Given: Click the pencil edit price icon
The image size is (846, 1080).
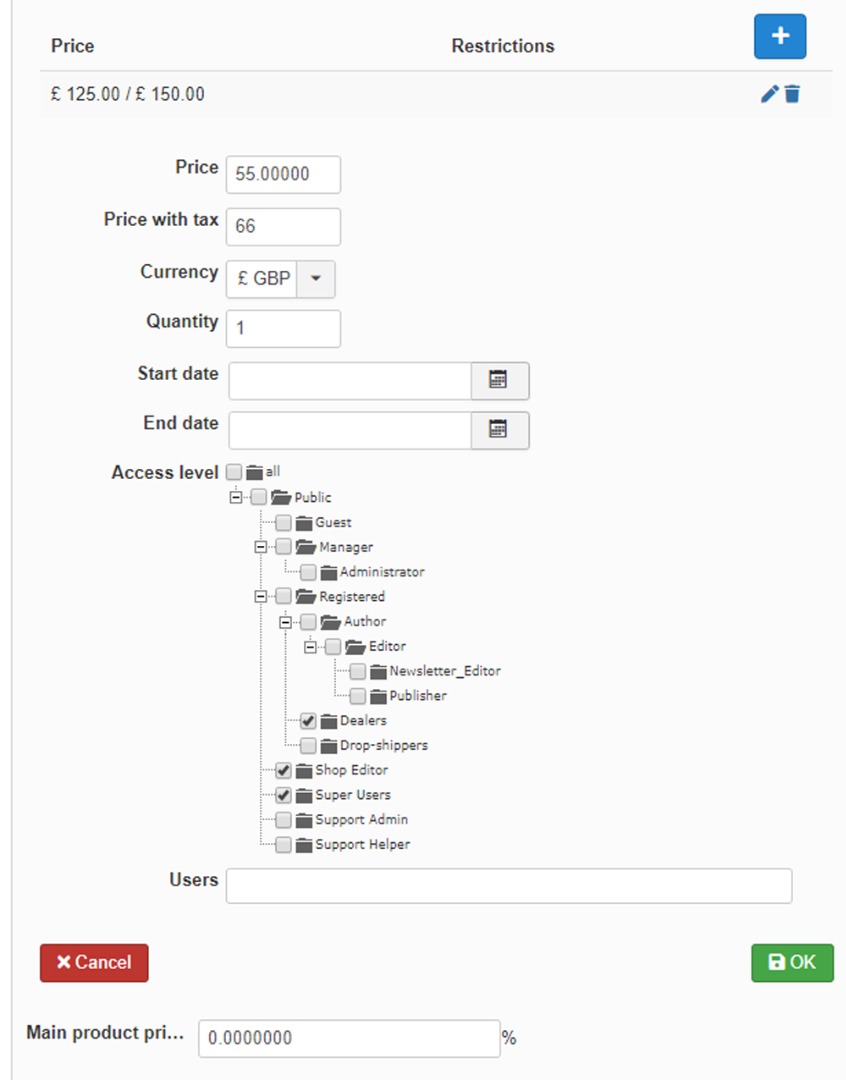Looking at the screenshot, I should pyautogui.click(x=768, y=94).
